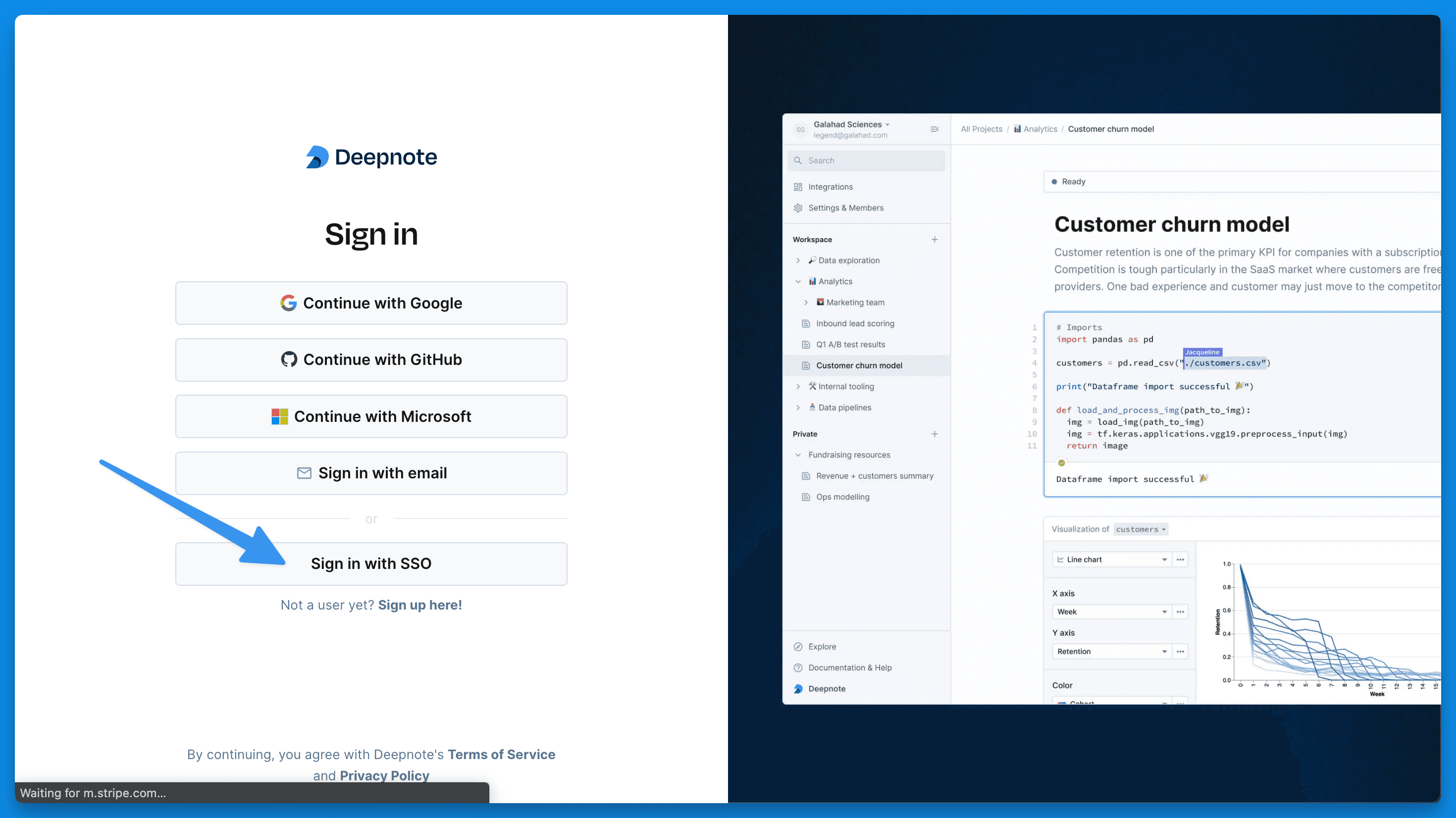Select the Analytics workspace menu item
1456x818 pixels.
[835, 281]
